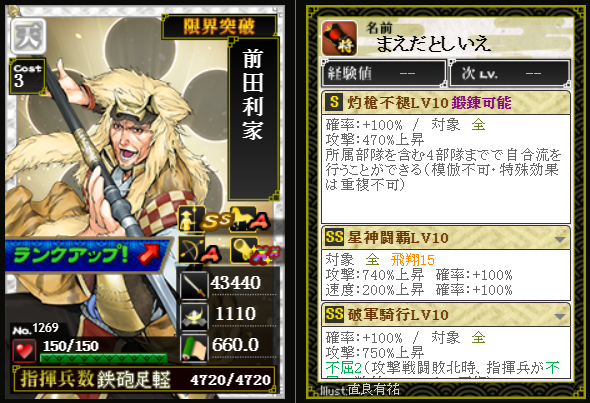Click the cavalry horse aptitude A icon

point(249,219)
